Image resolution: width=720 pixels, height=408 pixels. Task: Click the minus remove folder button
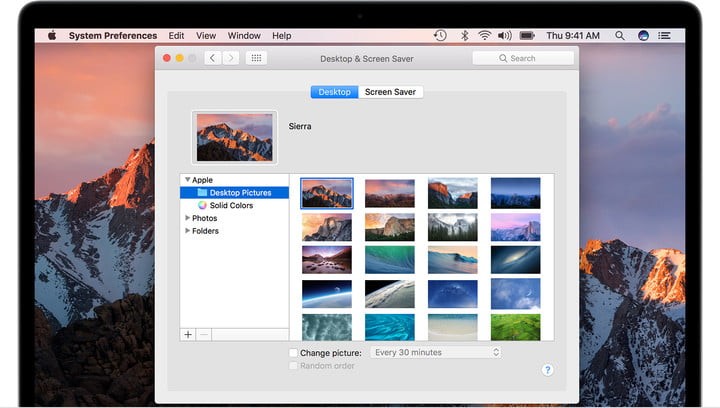click(204, 335)
